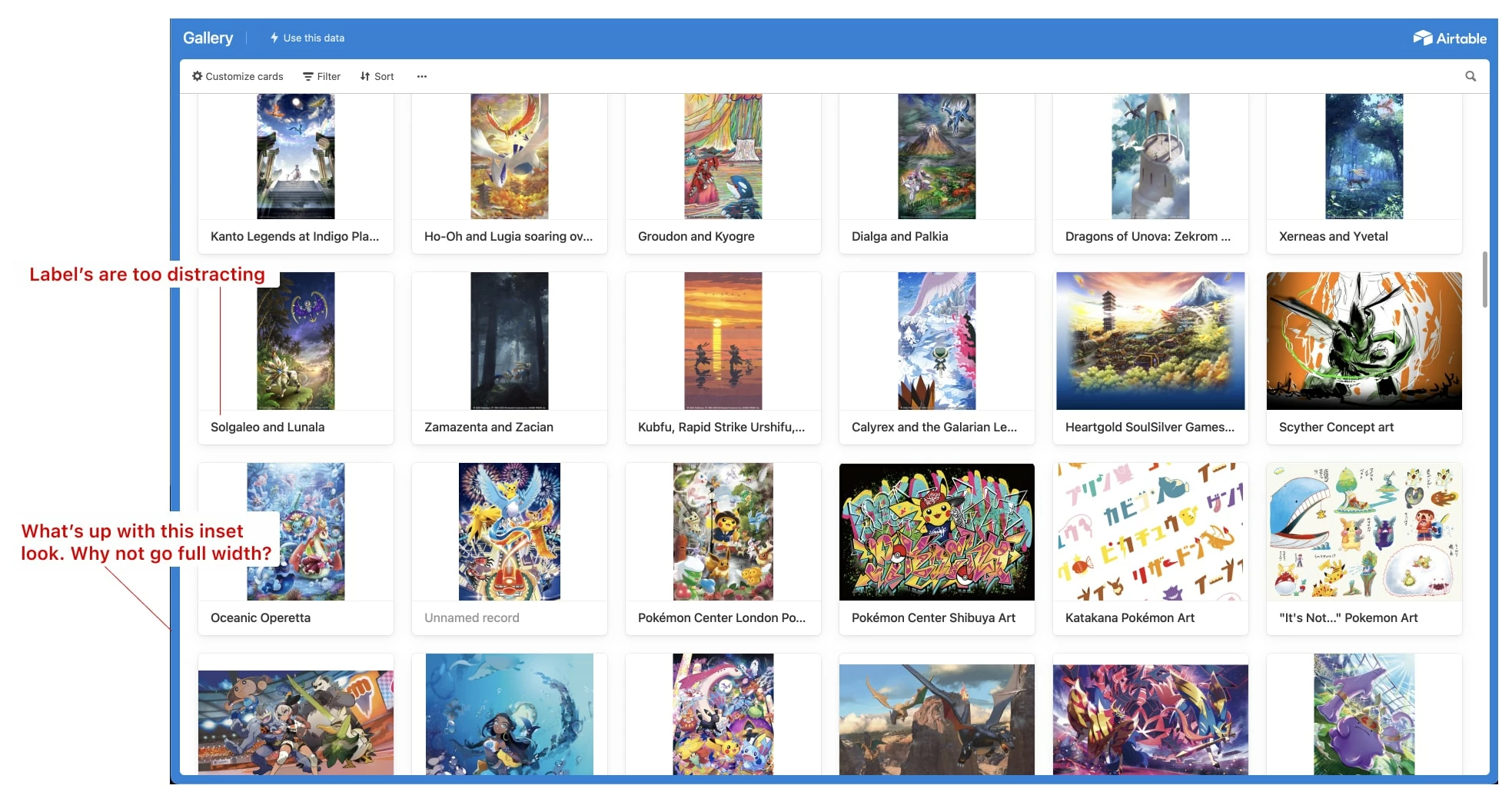Click the Customize cards gear icon

198,76
